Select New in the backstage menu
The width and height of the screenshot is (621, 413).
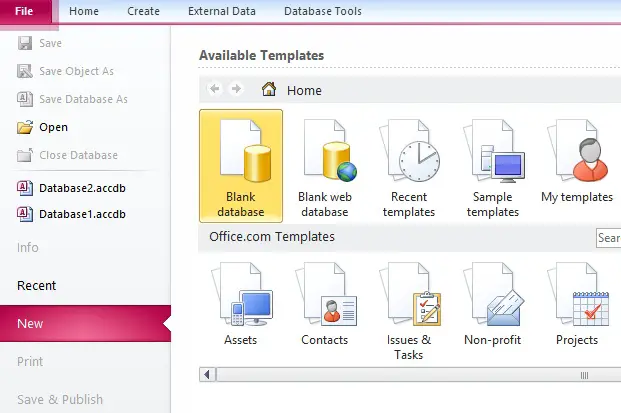pos(85,324)
